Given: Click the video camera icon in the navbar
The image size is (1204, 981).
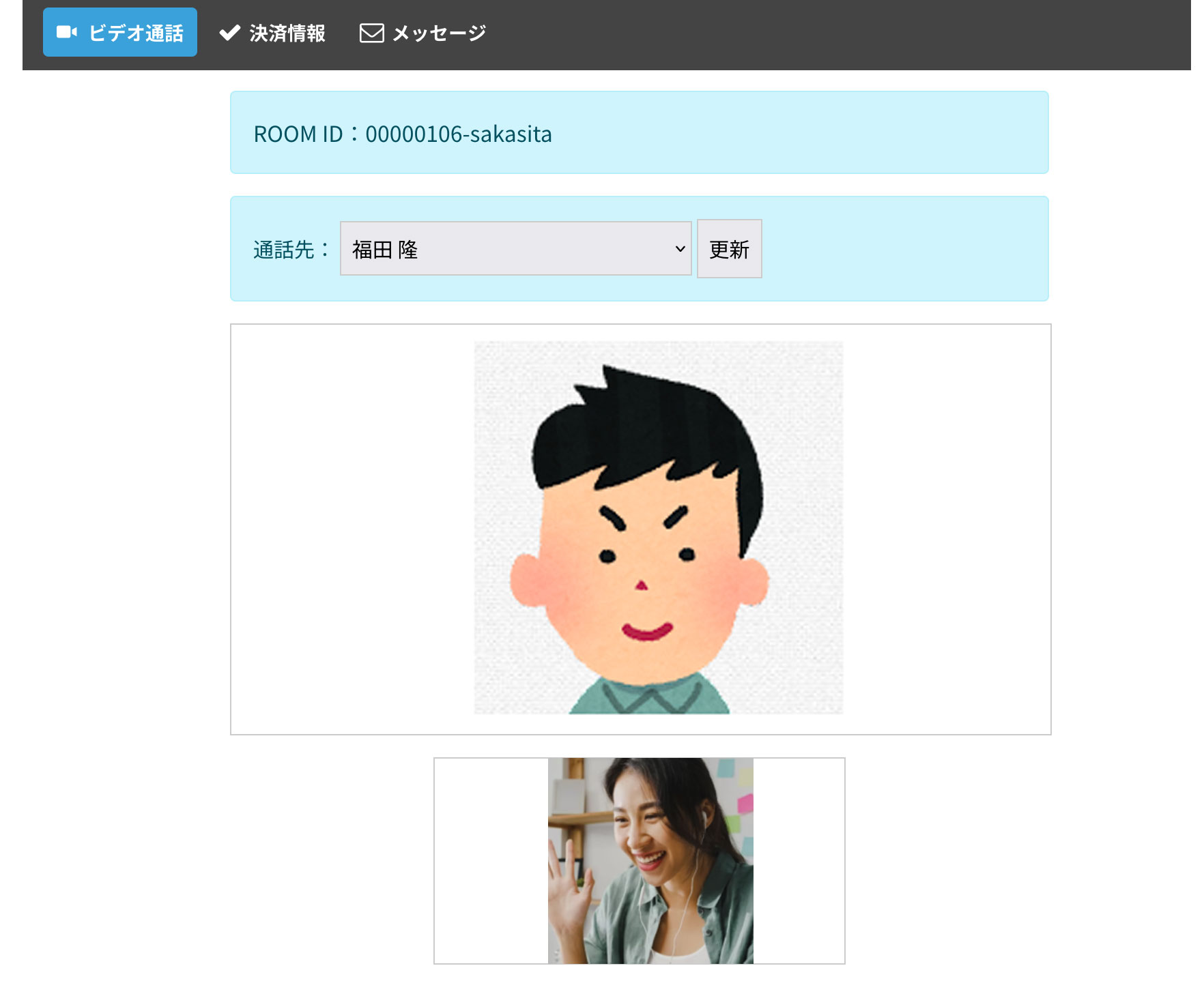Looking at the screenshot, I should pyautogui.click(x=66, y=32).
